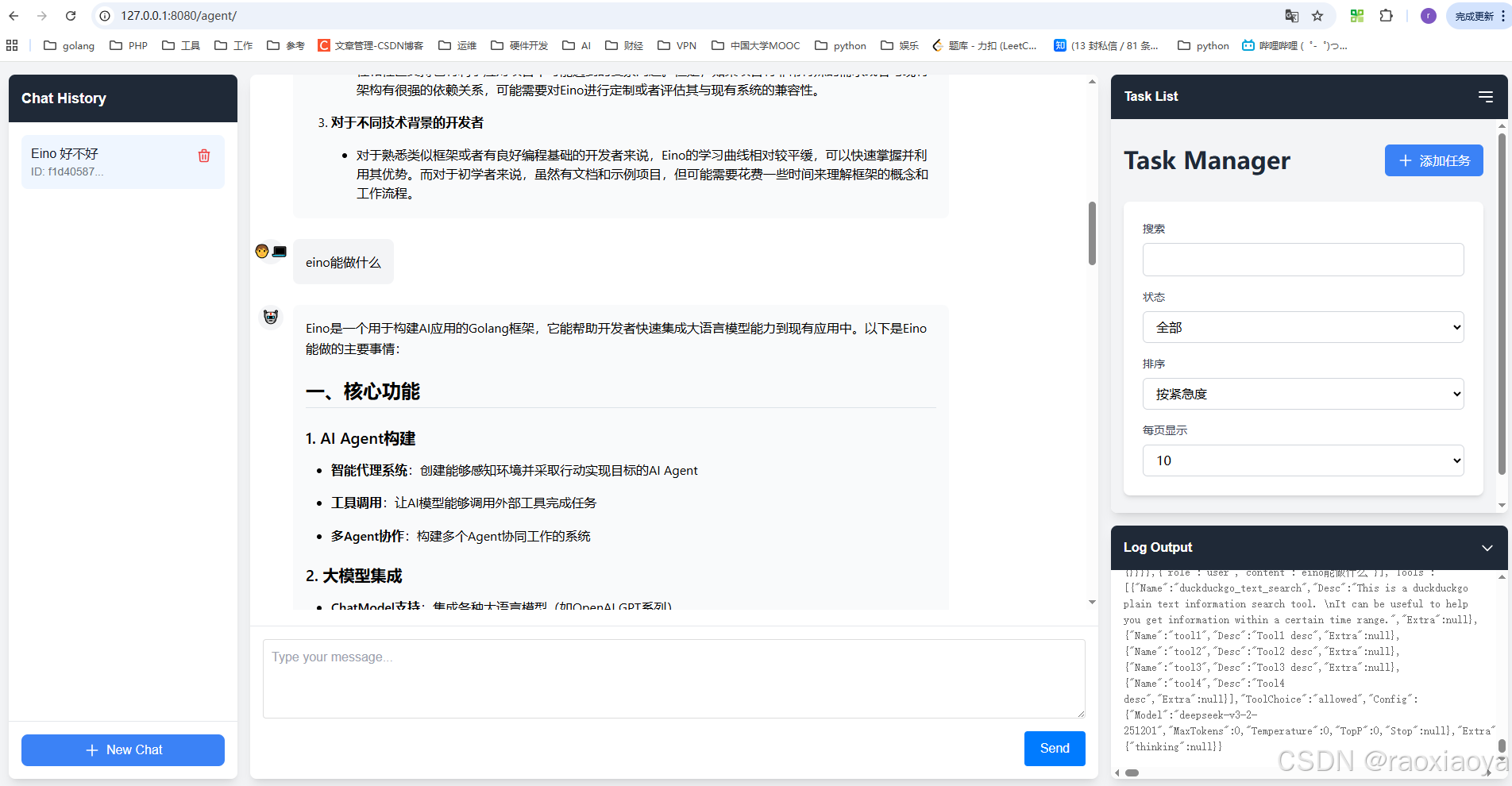1512x786 pixels.
Task: Go back in browser history
Action: 13,16
